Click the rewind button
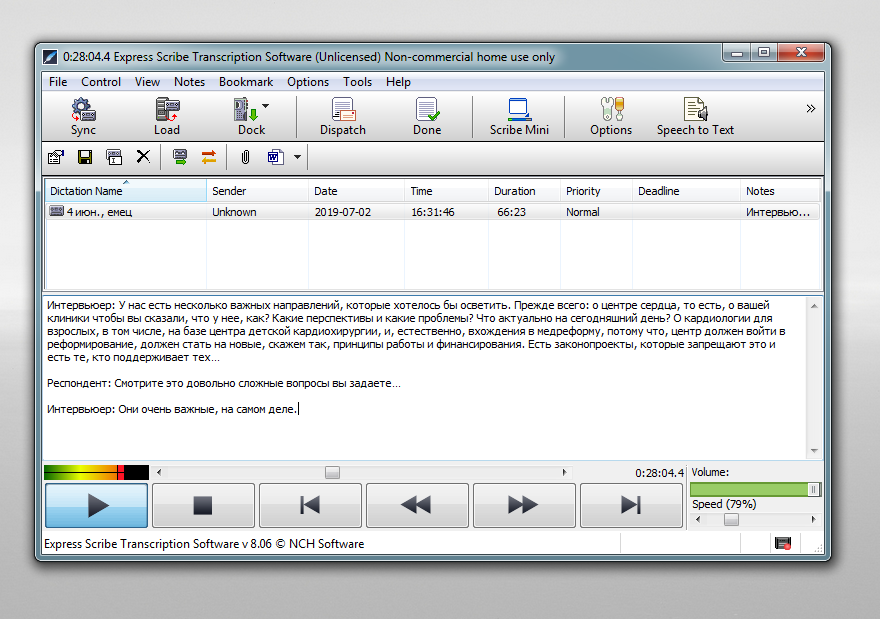 point(417,506)
